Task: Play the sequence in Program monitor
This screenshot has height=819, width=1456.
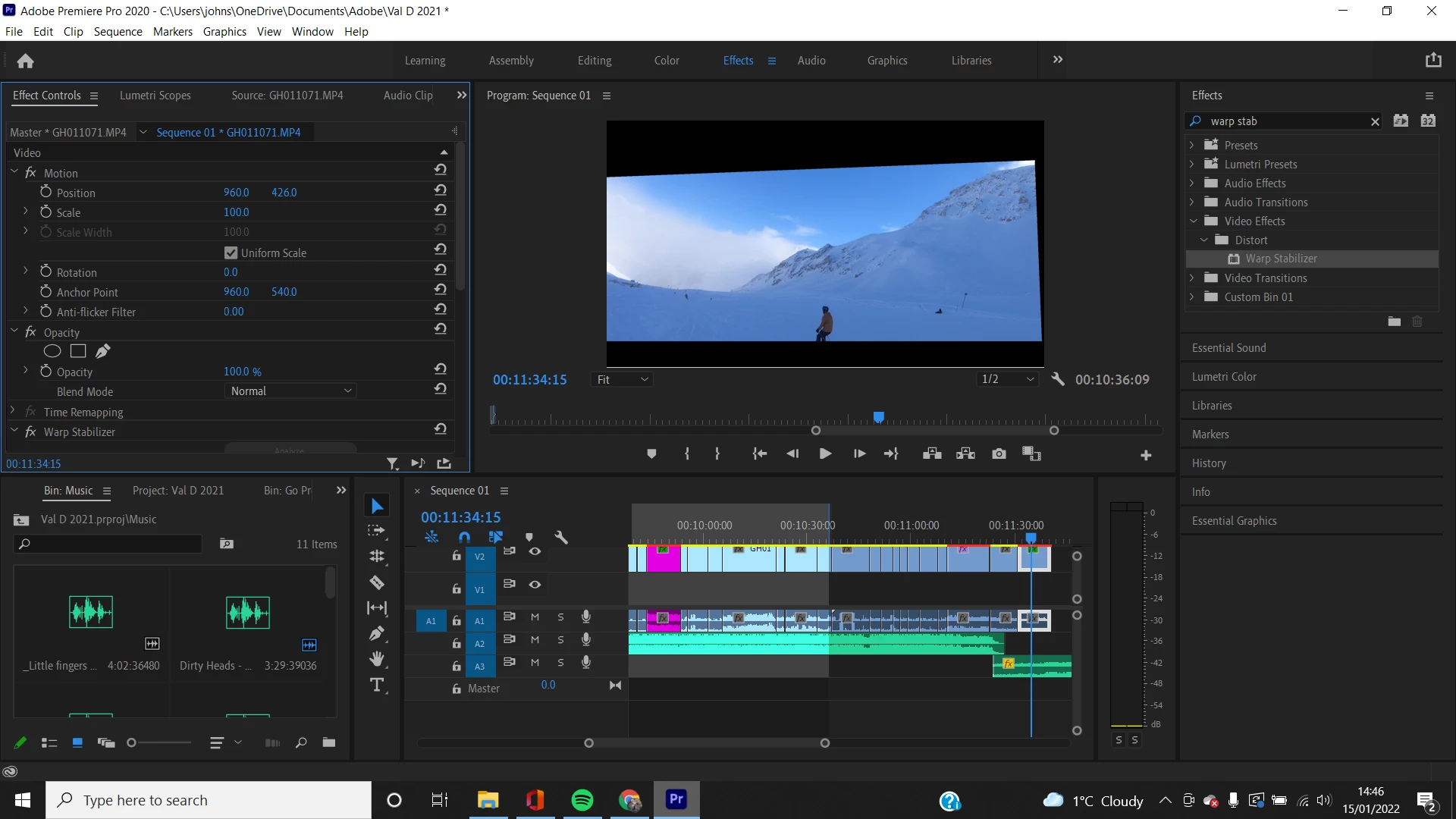Action: pyautogui.click(x=825, y=453)
